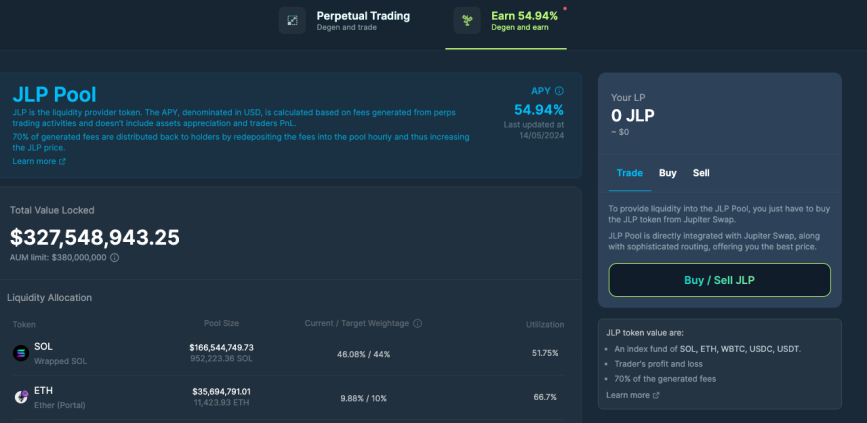Click the Pool Size column header
The image size is (867, 423).
[x=221, y=323]
